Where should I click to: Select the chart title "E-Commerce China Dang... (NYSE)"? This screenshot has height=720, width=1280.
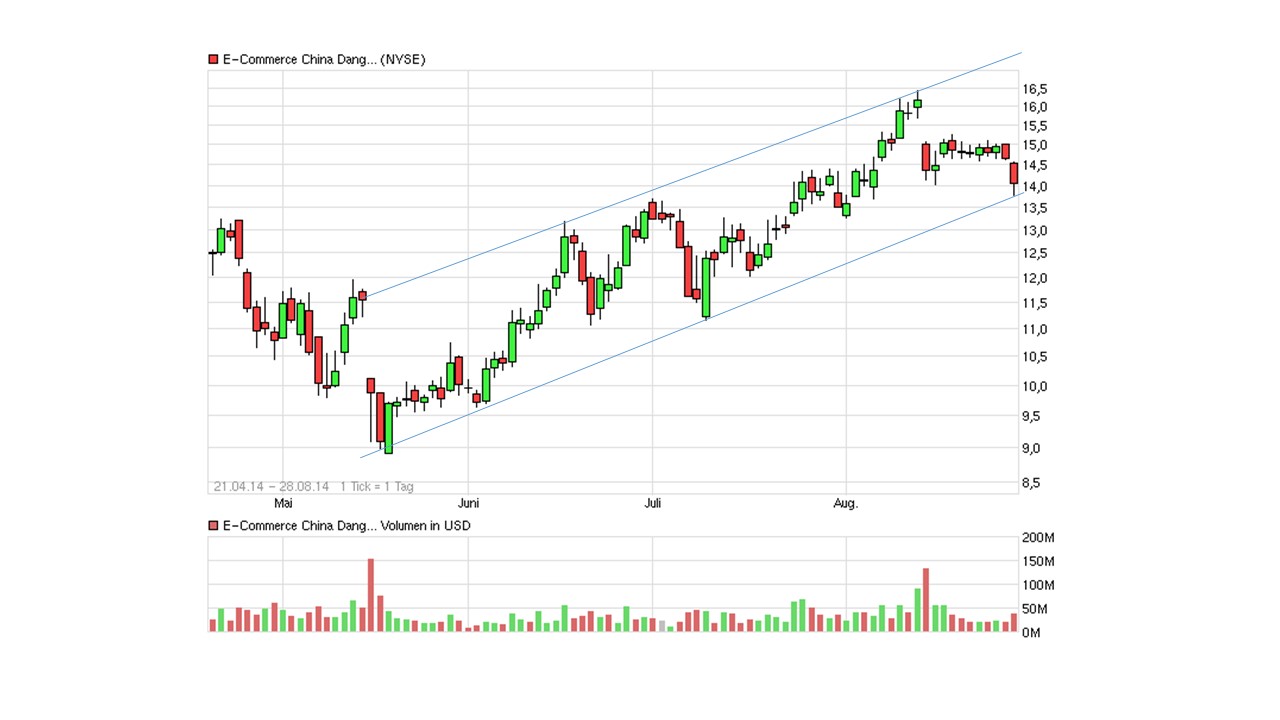tap(324, 60)
